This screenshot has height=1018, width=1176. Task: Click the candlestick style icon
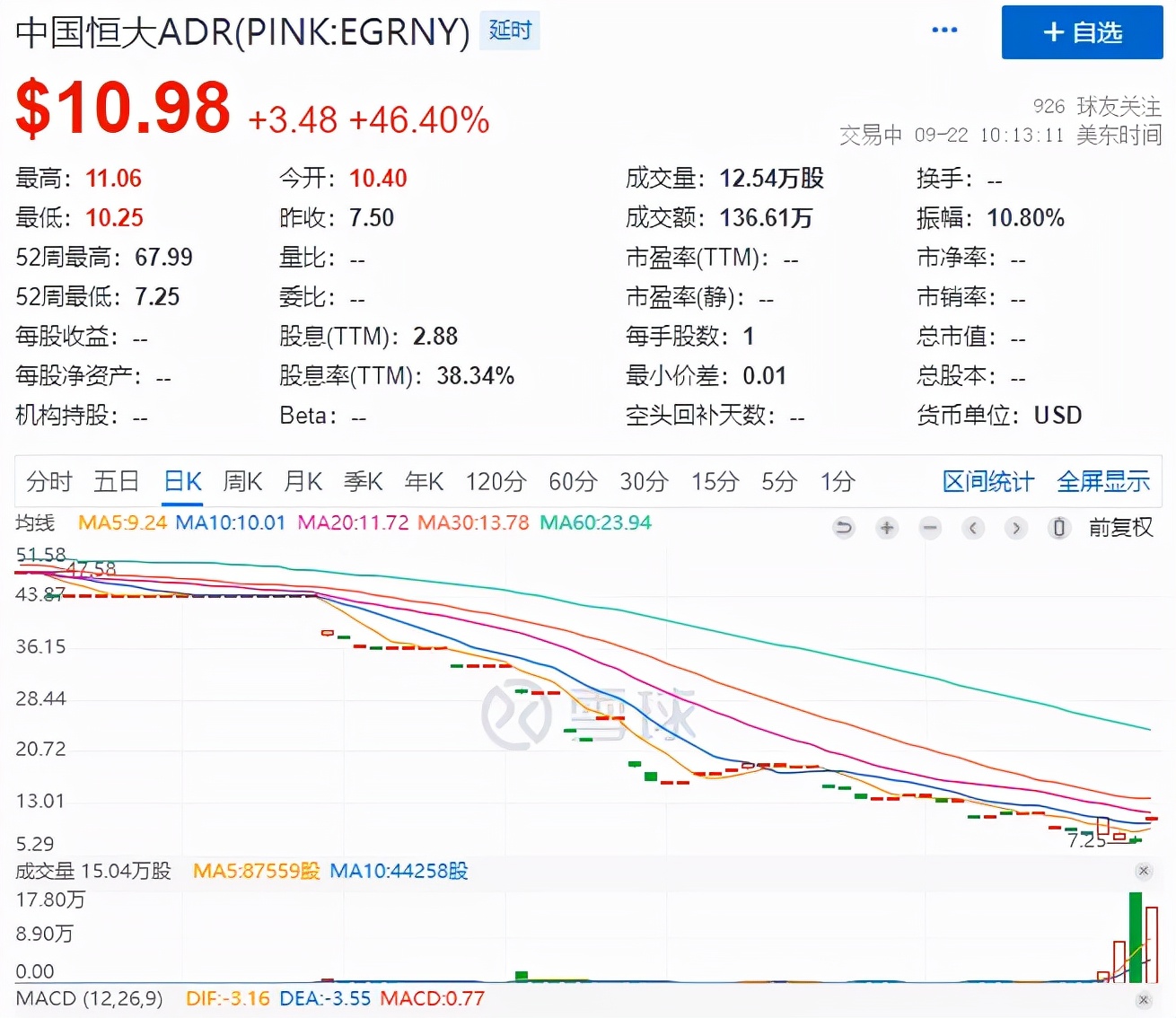[x=1059, y=528]
